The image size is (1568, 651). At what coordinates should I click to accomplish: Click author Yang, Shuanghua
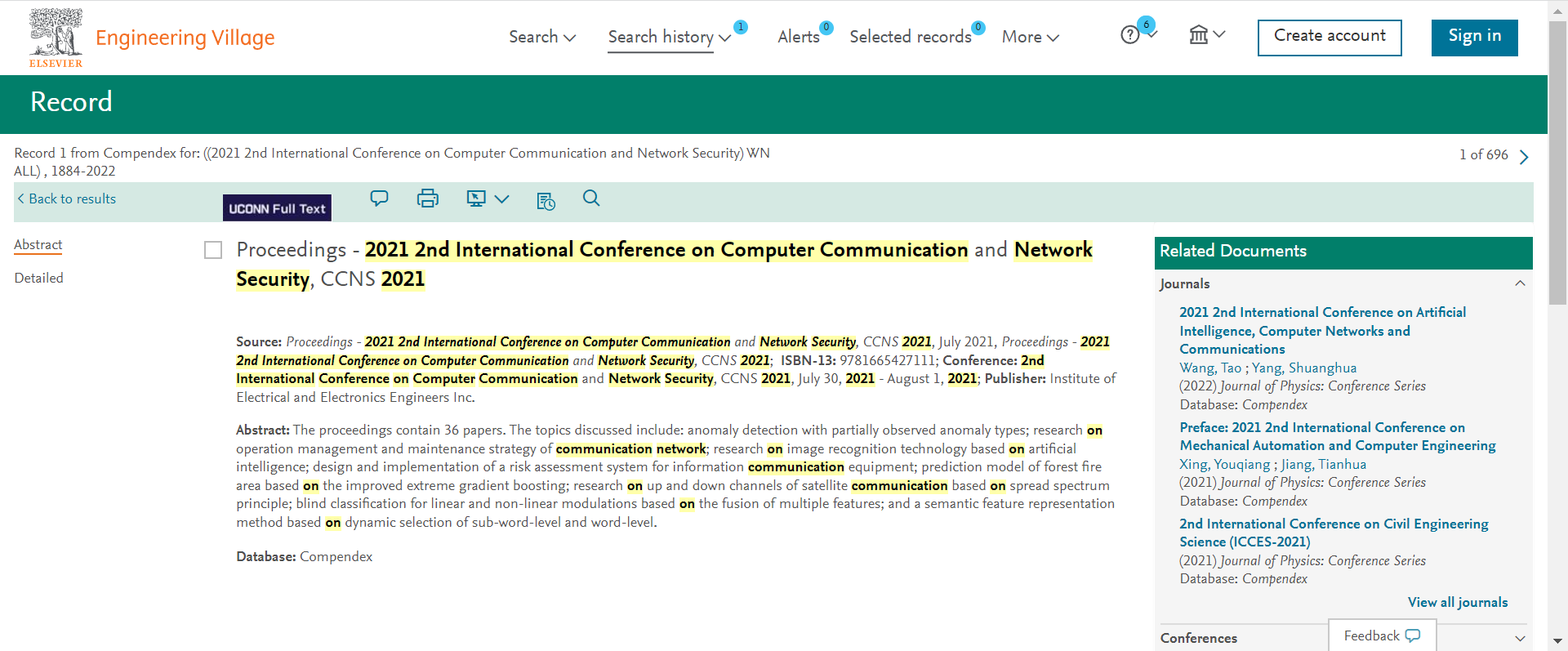pyautogui.click(x=1304, y=368)
